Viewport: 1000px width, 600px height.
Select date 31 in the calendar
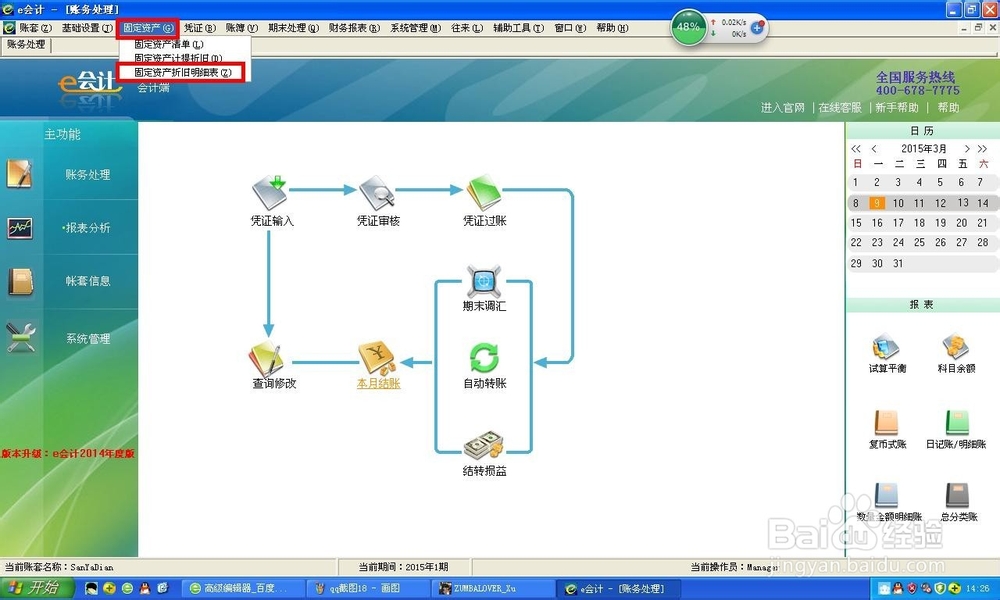coord(898,263)
